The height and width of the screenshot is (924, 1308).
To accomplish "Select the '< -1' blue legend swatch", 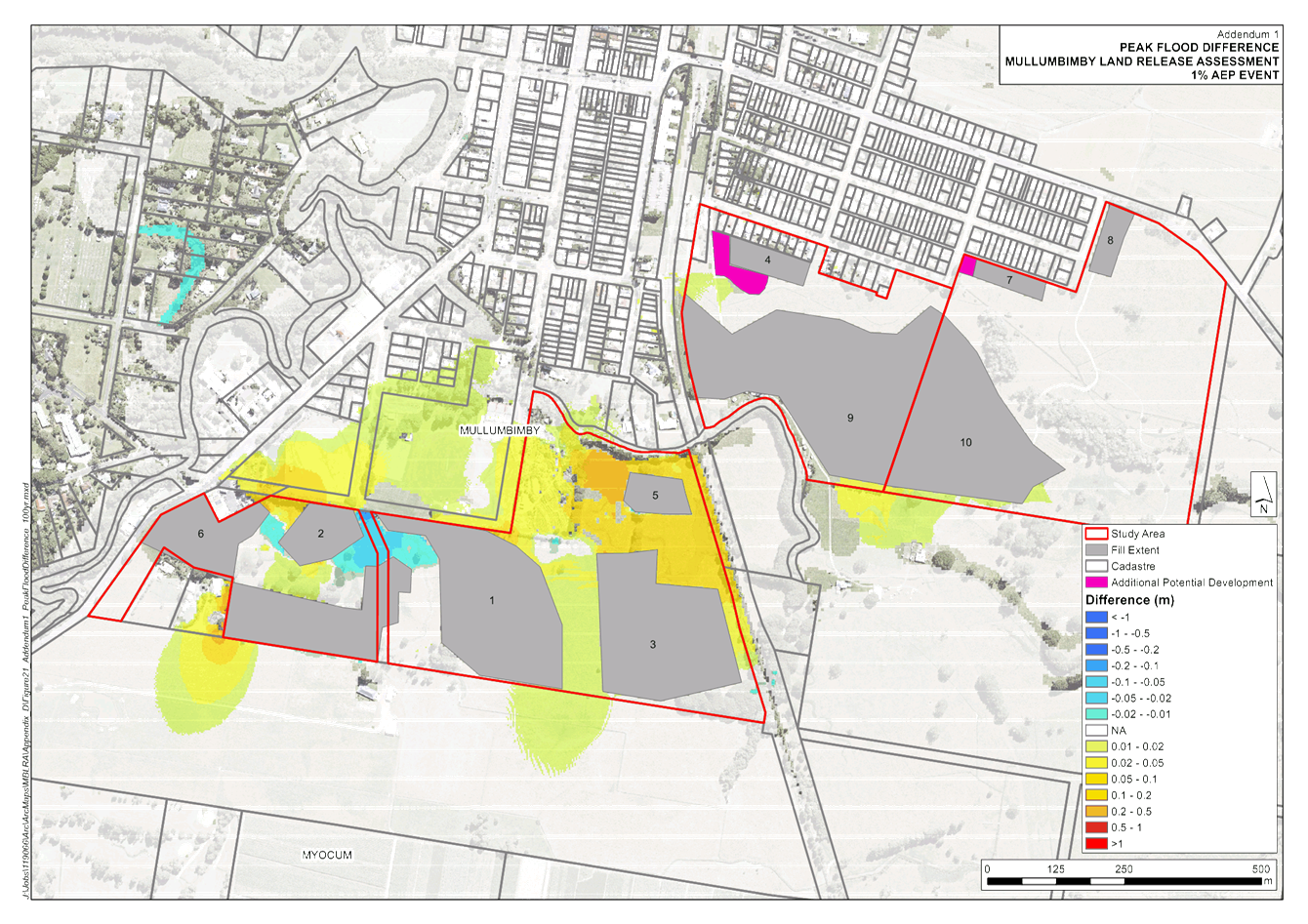I will click(x=1097, y=618).
